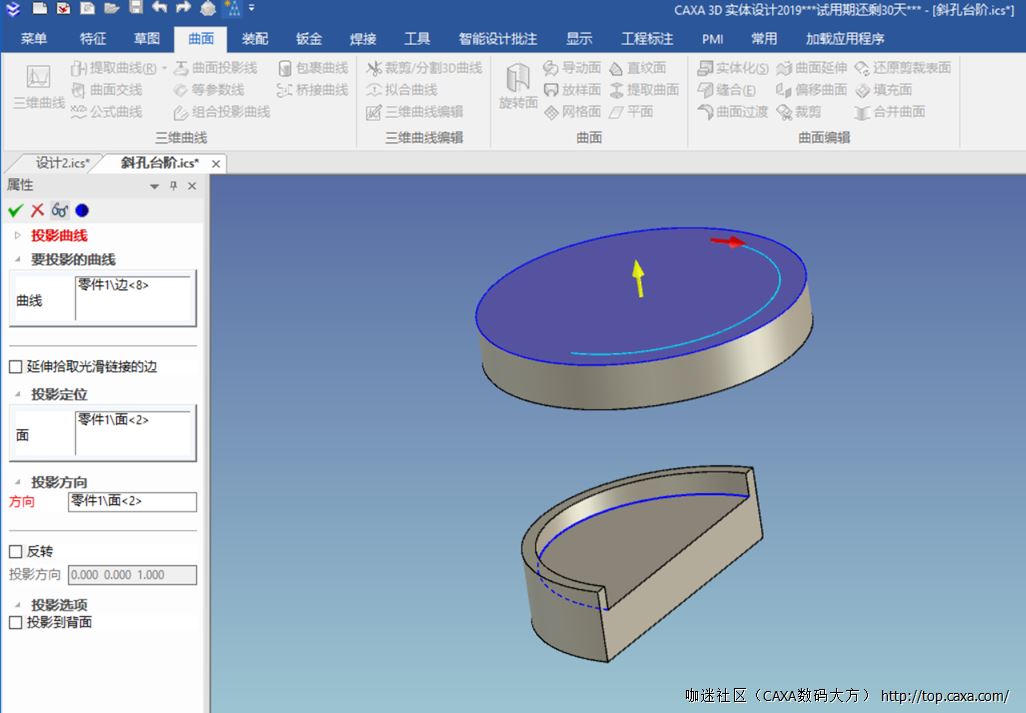Select 曲面投影线 tool

[x=215, y=68]
